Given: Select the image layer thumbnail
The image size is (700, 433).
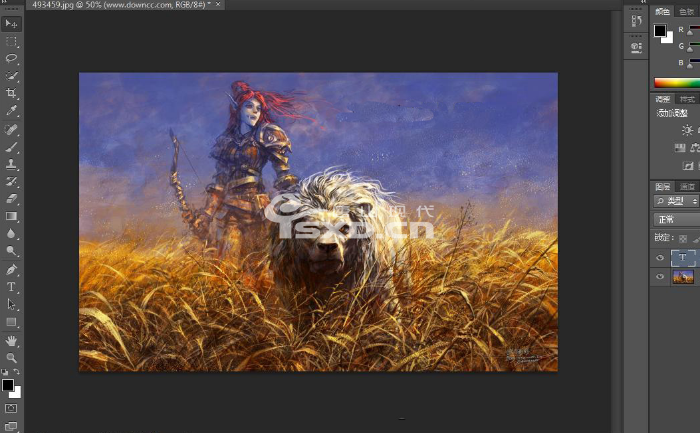Looking at the screenshot, I should (683, 277).
